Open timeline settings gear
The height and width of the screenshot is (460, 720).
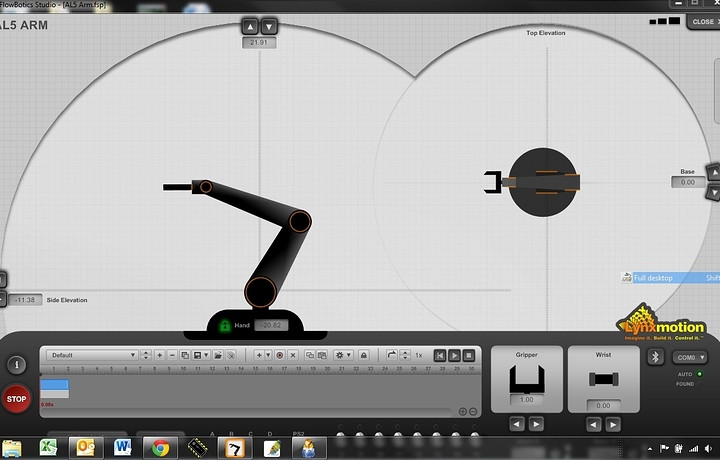(x=340, y=355)
